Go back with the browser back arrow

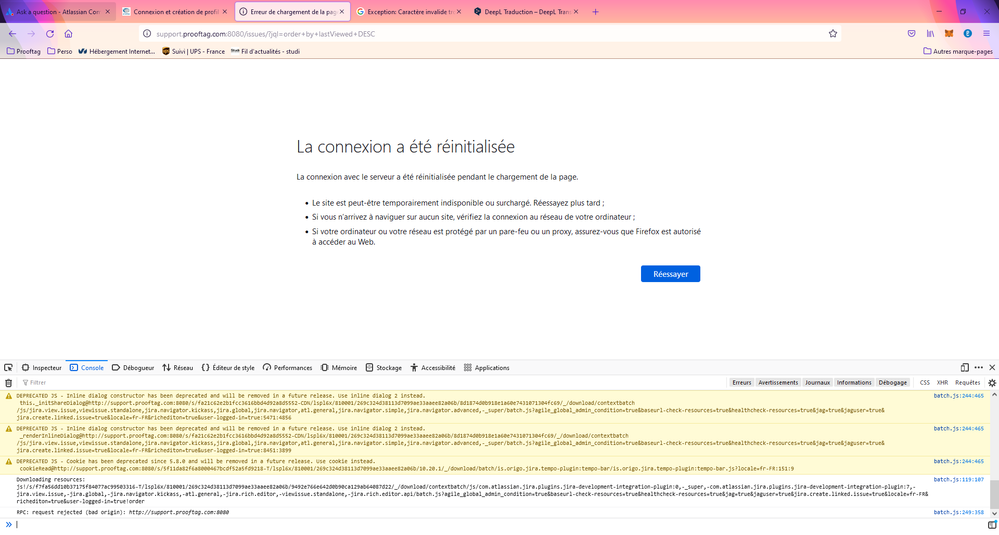tap(12, 34)
